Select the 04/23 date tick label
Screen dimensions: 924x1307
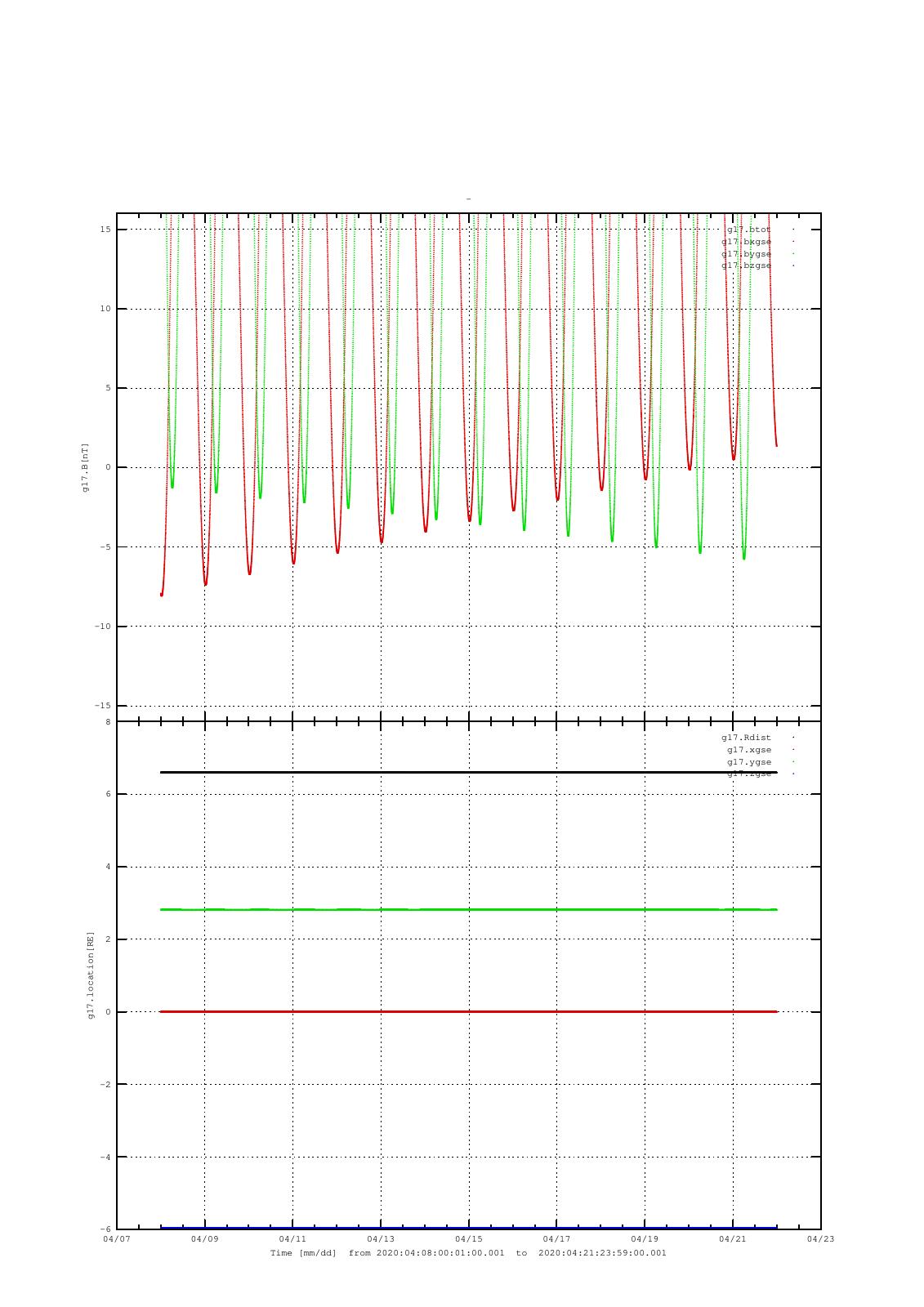821,1239
